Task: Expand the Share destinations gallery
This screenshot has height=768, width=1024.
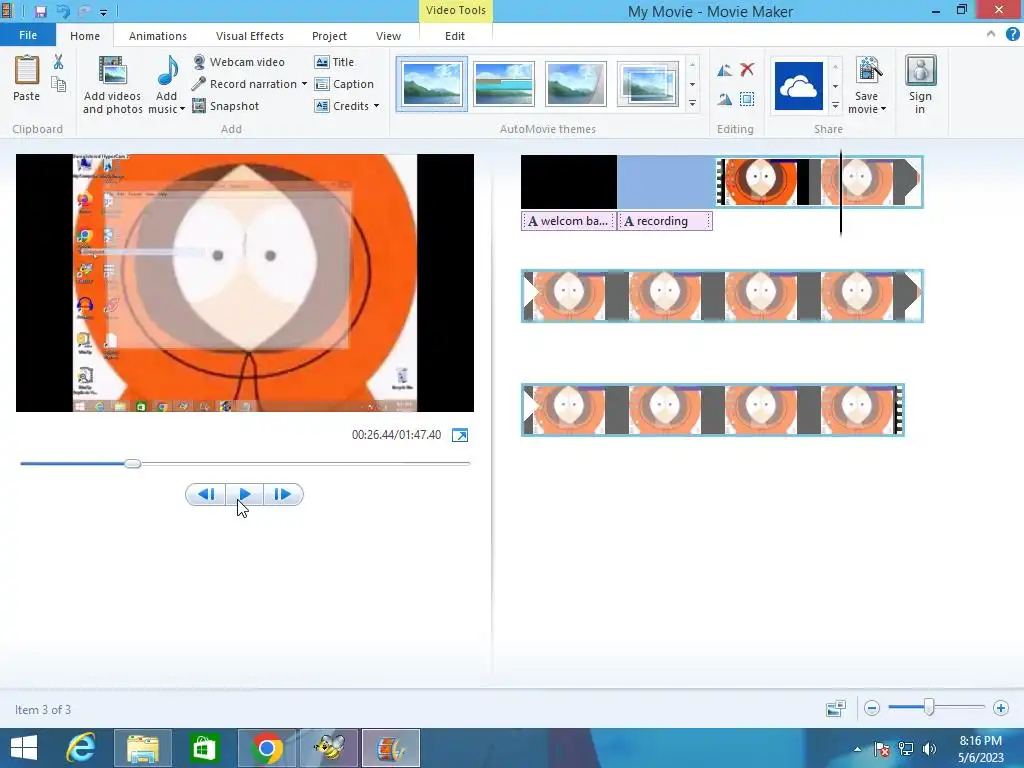Action: click(x=835, y=105)
